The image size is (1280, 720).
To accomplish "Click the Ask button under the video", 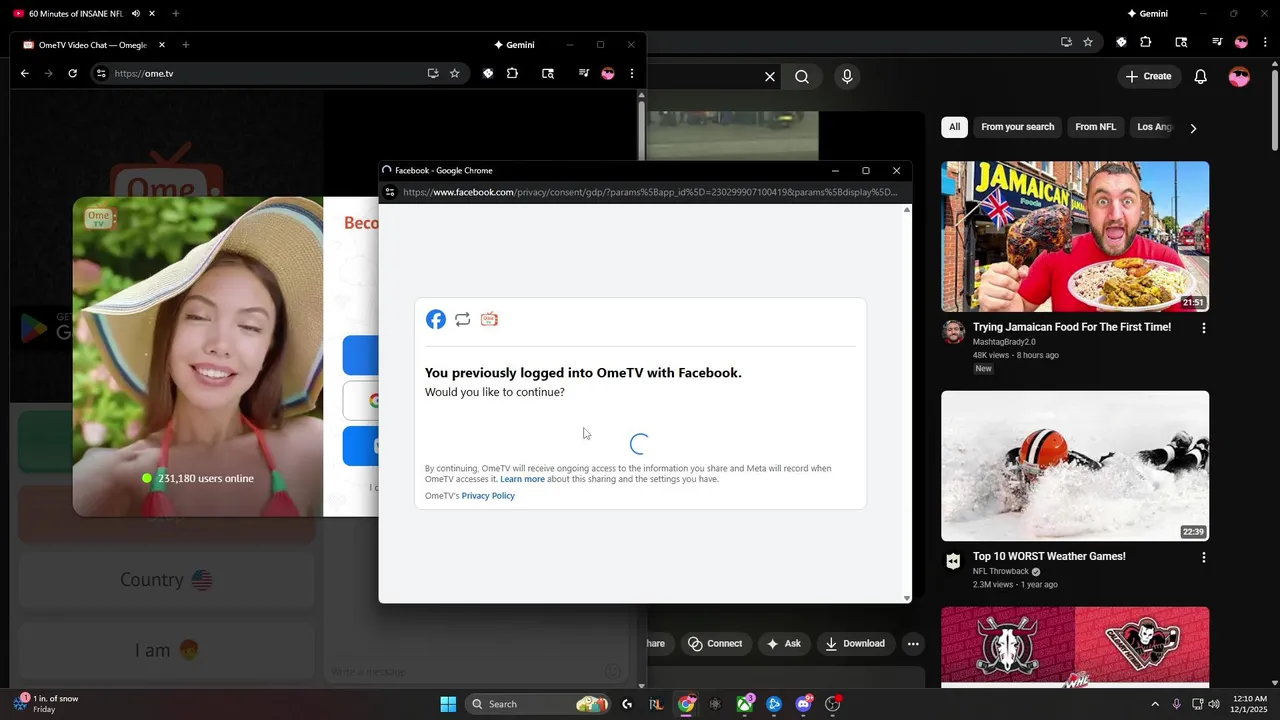I will pyautogui.click(x=784, y=644).
